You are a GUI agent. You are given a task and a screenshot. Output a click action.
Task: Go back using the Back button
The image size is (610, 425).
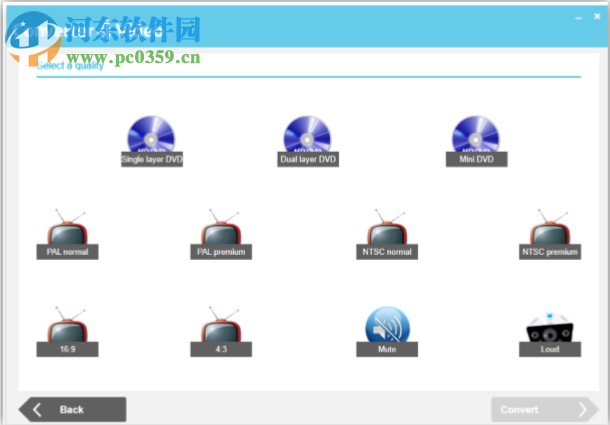(x=72, y=409)
